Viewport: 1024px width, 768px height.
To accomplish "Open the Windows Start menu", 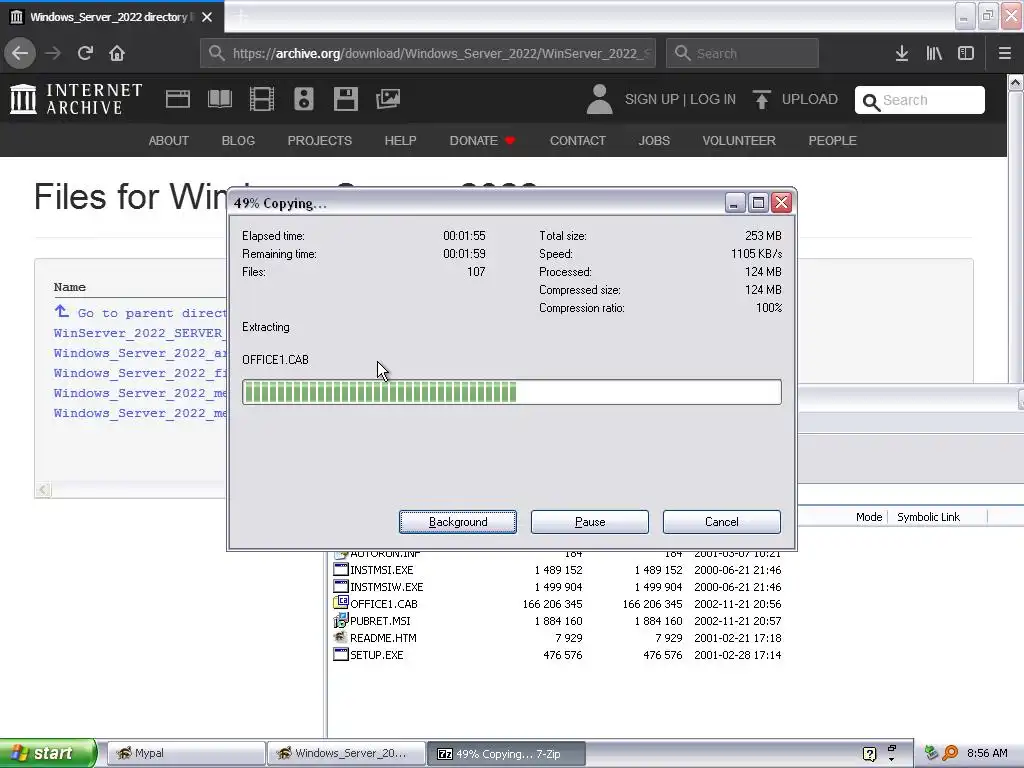I will [x=48, y=753].
